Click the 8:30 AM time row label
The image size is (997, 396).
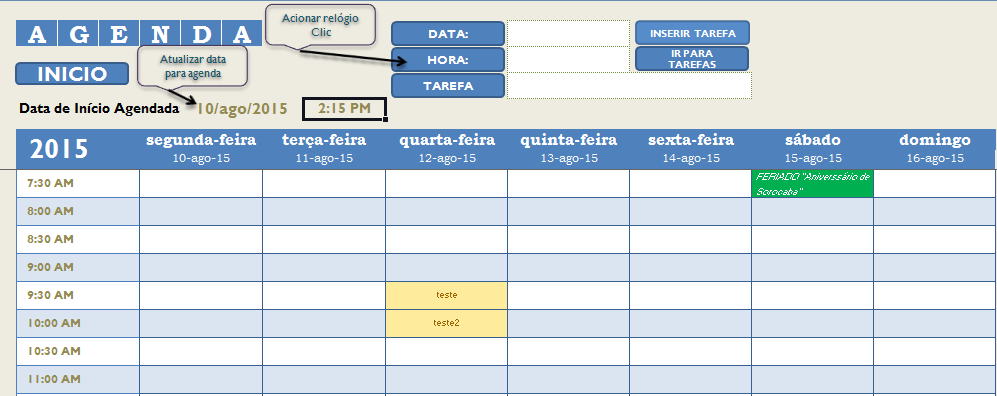pyautogui.click(x=78, y=239)
